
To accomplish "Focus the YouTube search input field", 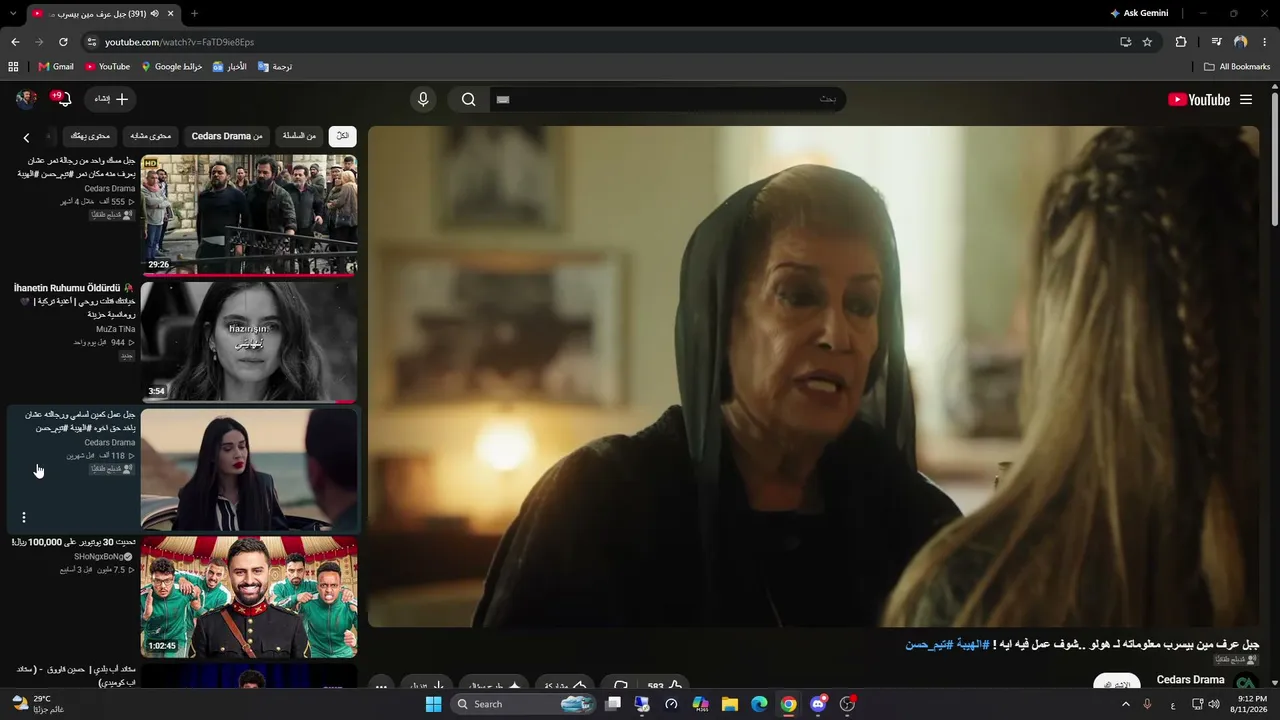I will click(668, 99).
